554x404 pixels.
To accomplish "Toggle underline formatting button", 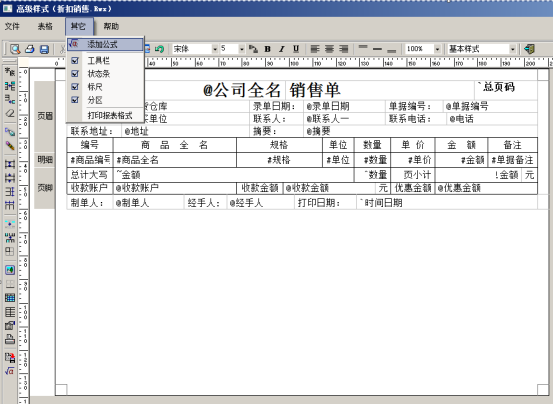I will coord(296,49).
